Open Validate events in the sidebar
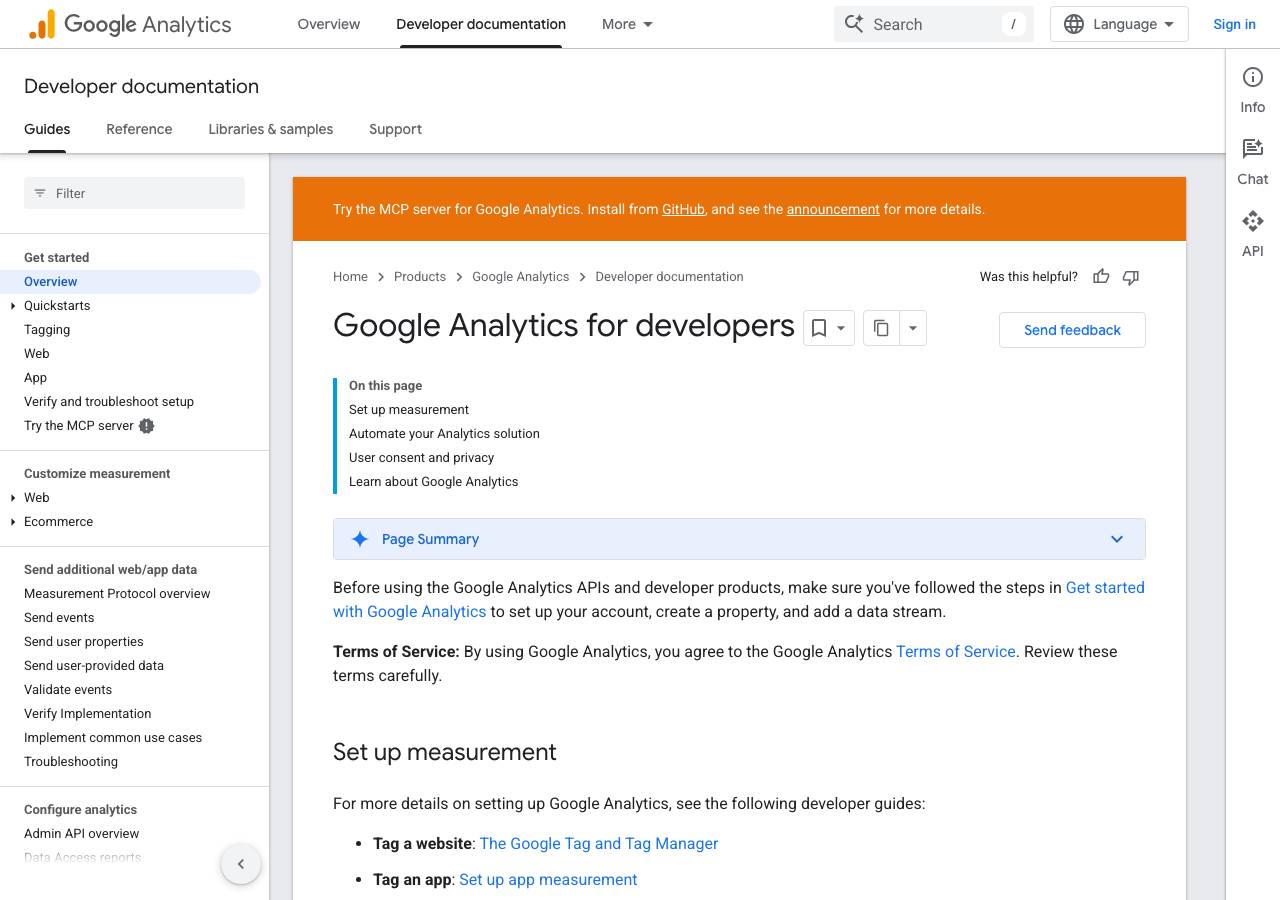Viewport: 1280px width, 900px height. [68, 690]
